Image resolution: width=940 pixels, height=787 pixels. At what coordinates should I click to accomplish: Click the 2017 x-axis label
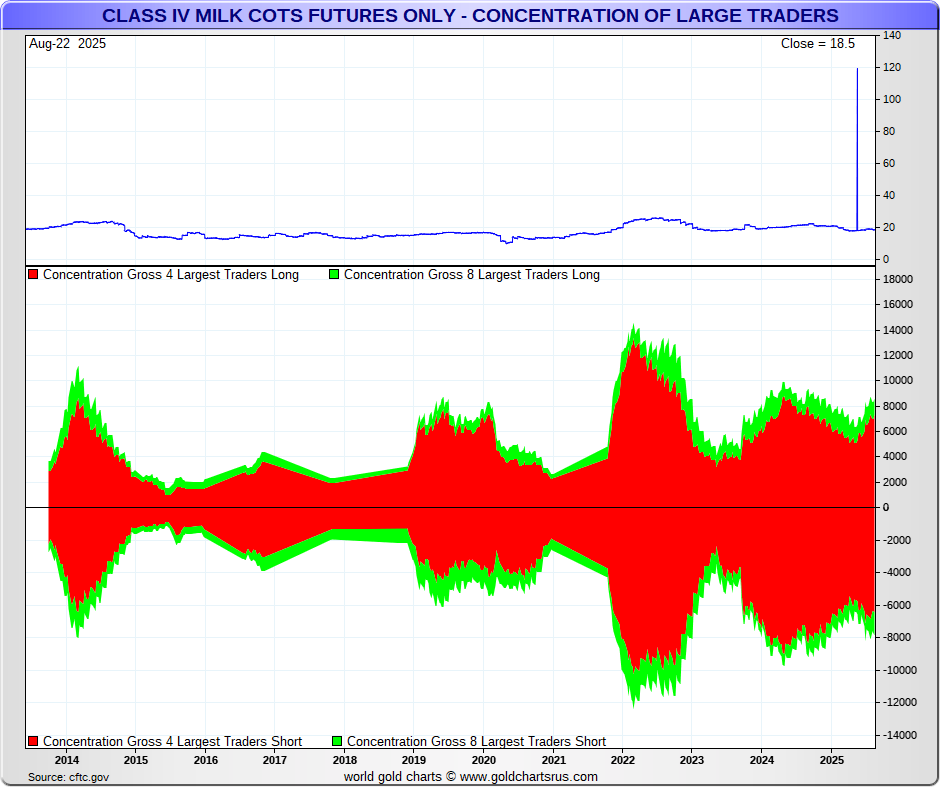[x=275, y=760]
